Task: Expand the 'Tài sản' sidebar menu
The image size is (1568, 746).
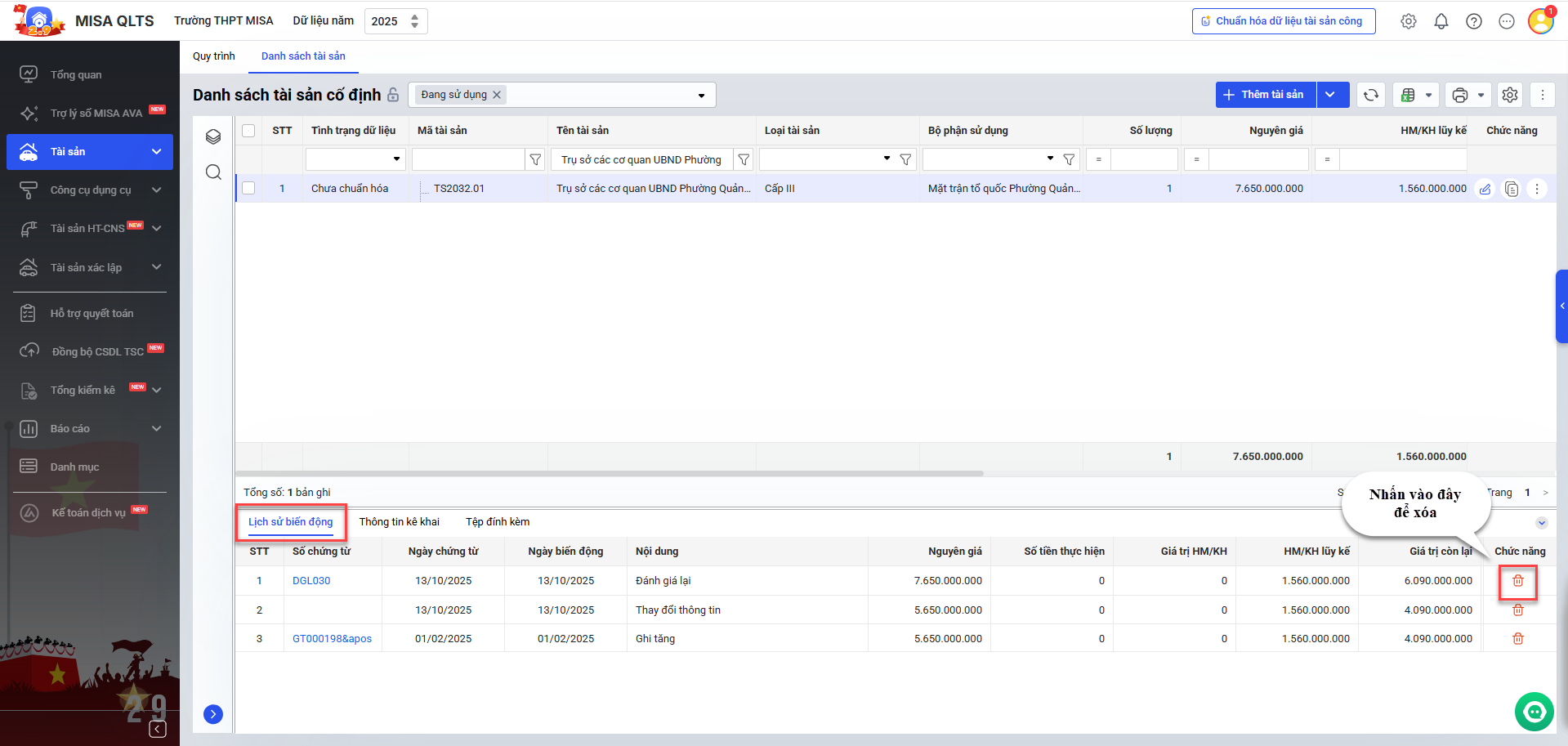Action: click(156, 152)
